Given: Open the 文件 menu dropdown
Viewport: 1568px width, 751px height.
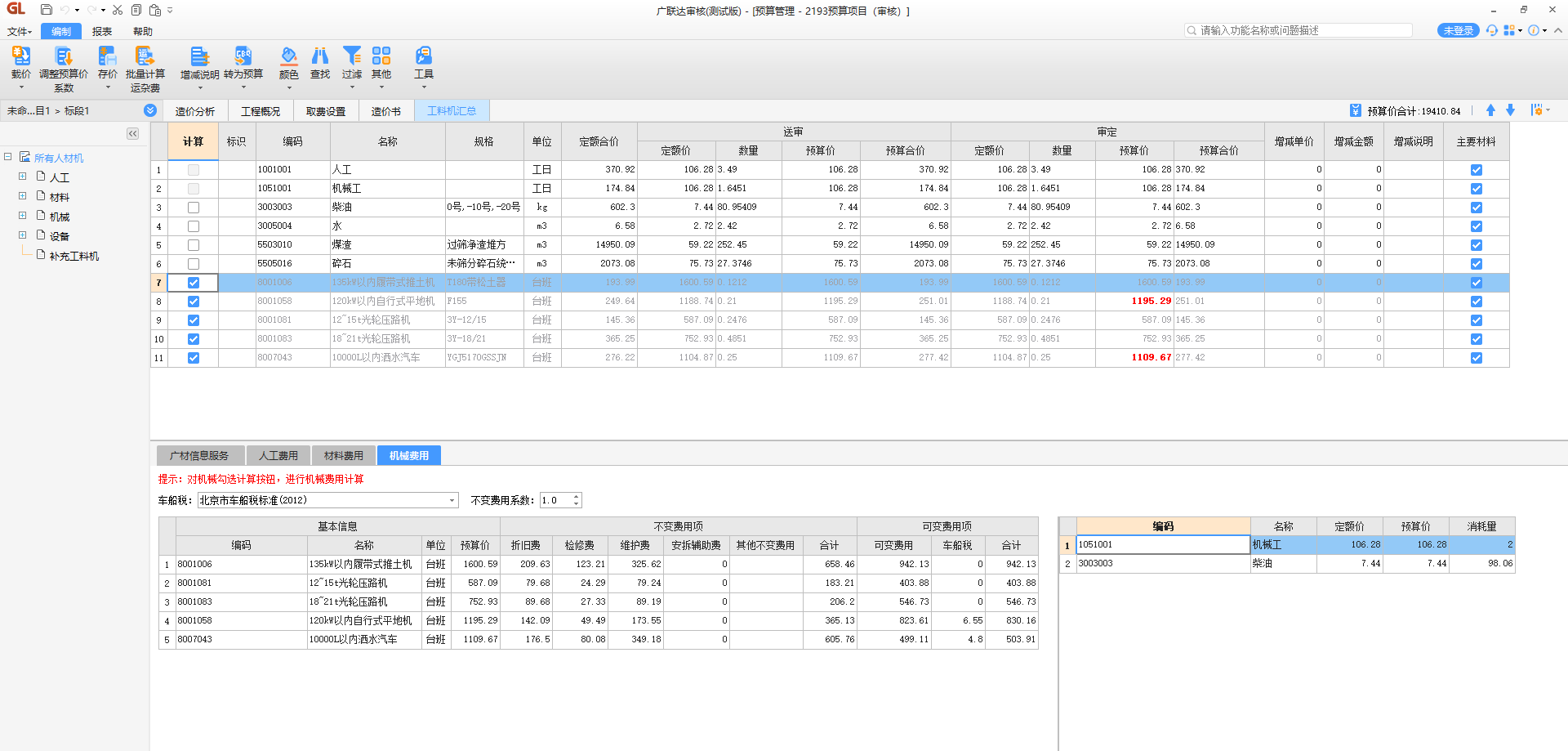Looking at the screenshot, I should click(x=20, y=31).
